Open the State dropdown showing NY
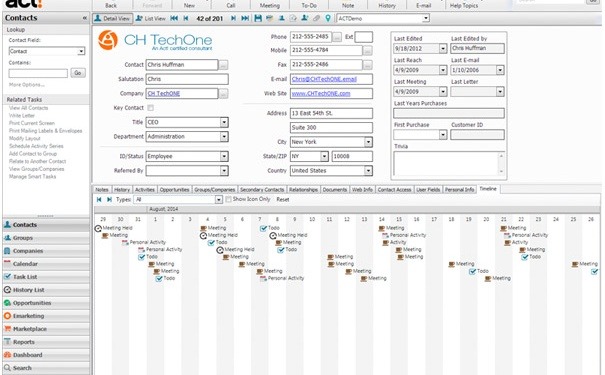The image size is (605, 375). click(x=324, y=156)
